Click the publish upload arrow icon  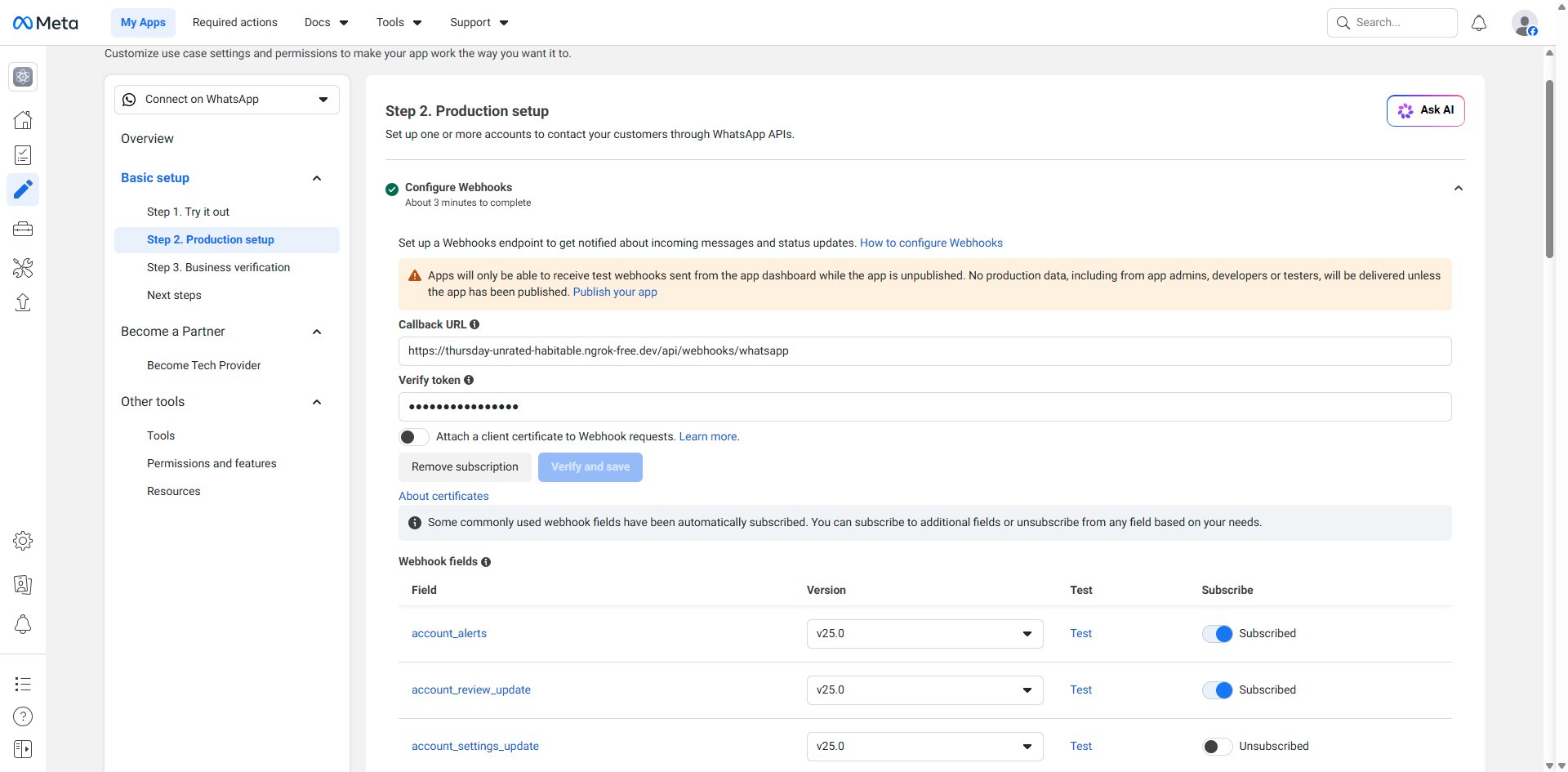click(23, 302)
